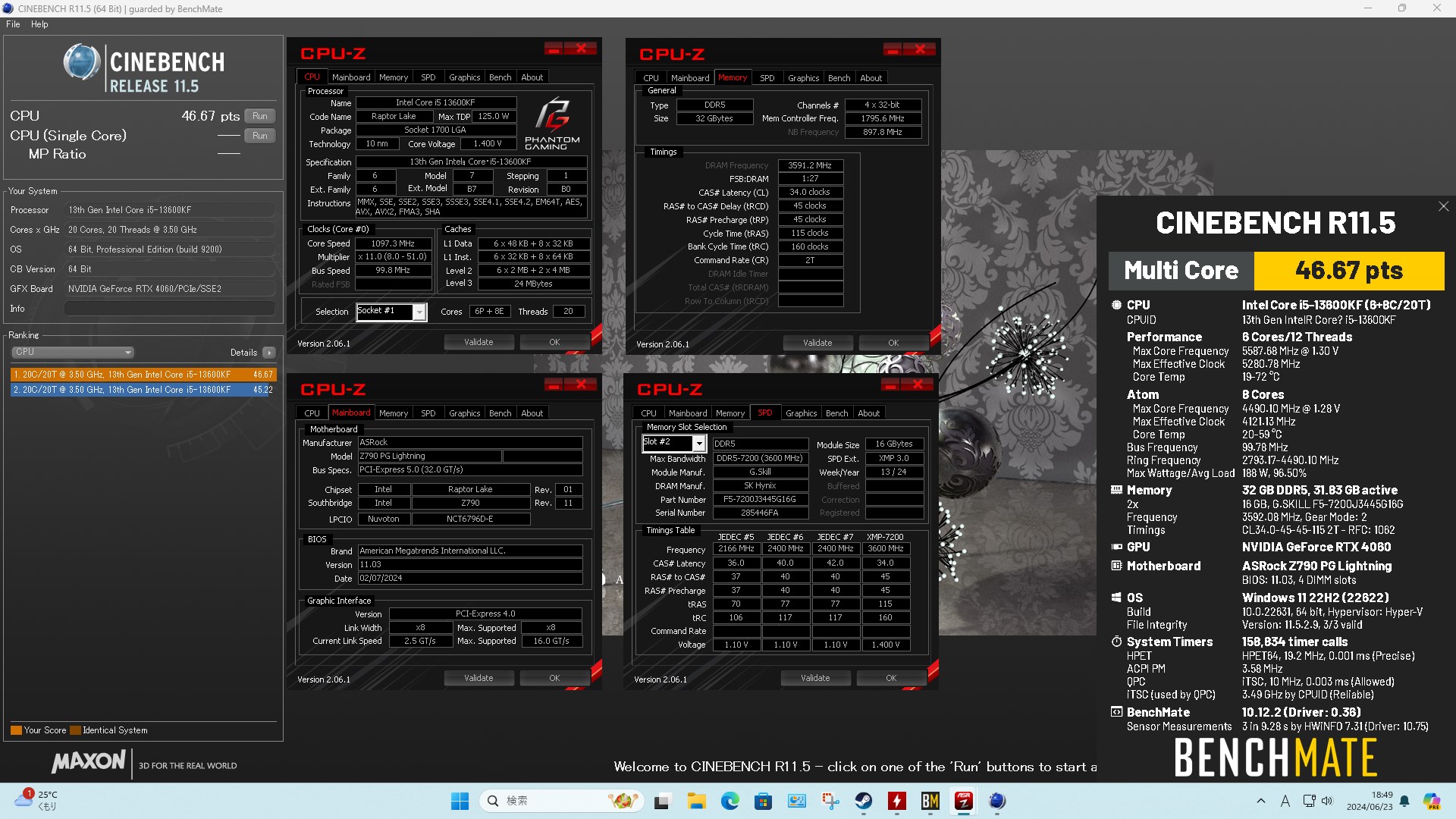Open Snipping Tool from the taskbar

coord(830,801)
